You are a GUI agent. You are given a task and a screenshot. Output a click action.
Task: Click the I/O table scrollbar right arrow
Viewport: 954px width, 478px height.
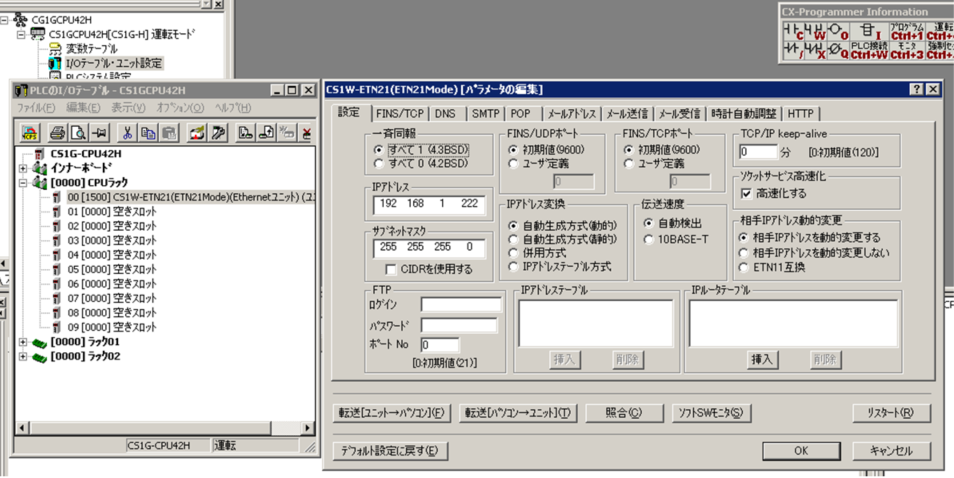(307, 428)
